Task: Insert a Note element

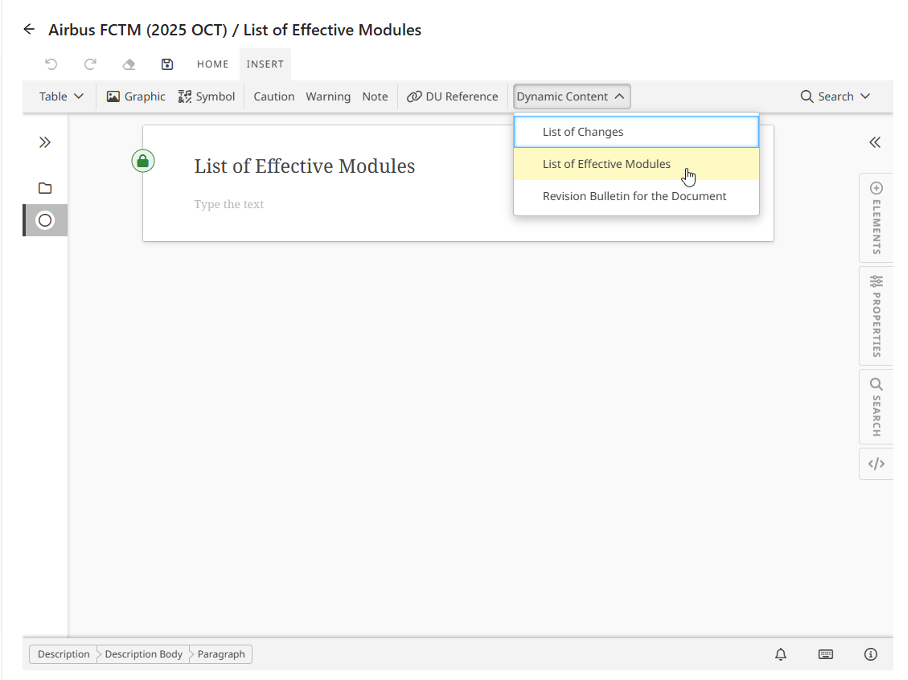Action: pyautogui.click(x=375, y=97)
